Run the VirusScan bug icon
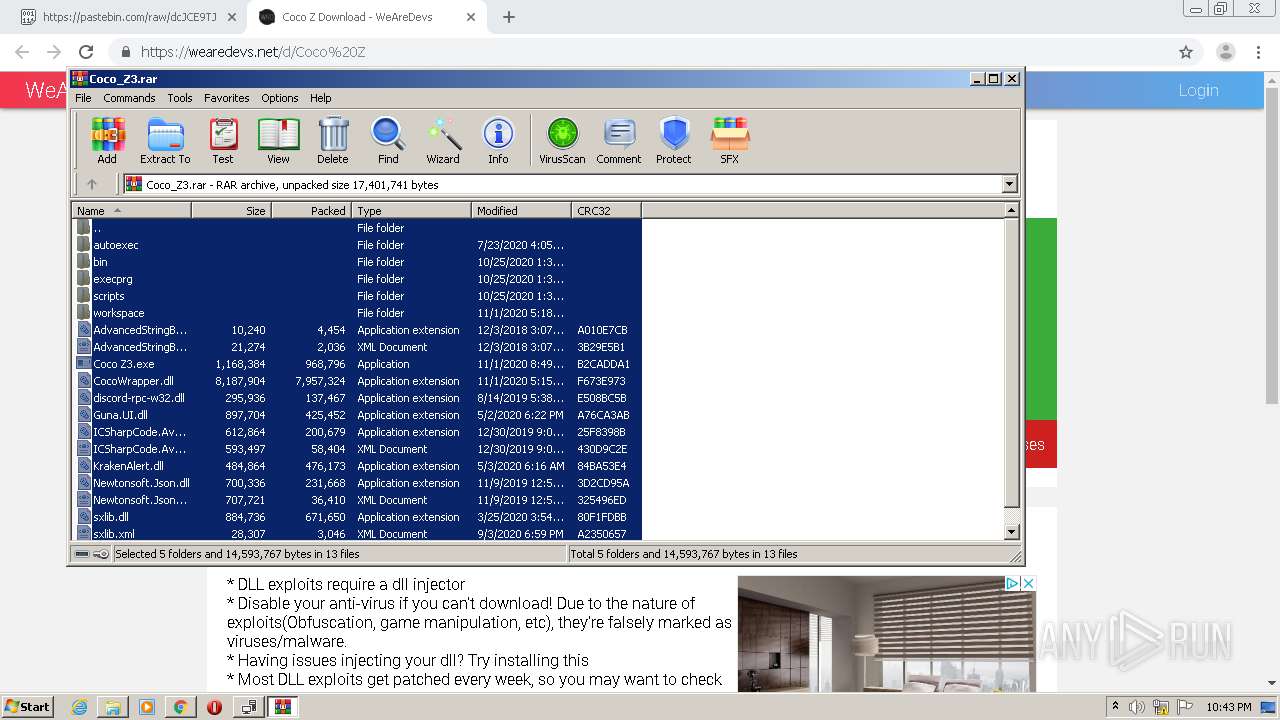This screenshot has width=1280, height=720. coord(562,141)
